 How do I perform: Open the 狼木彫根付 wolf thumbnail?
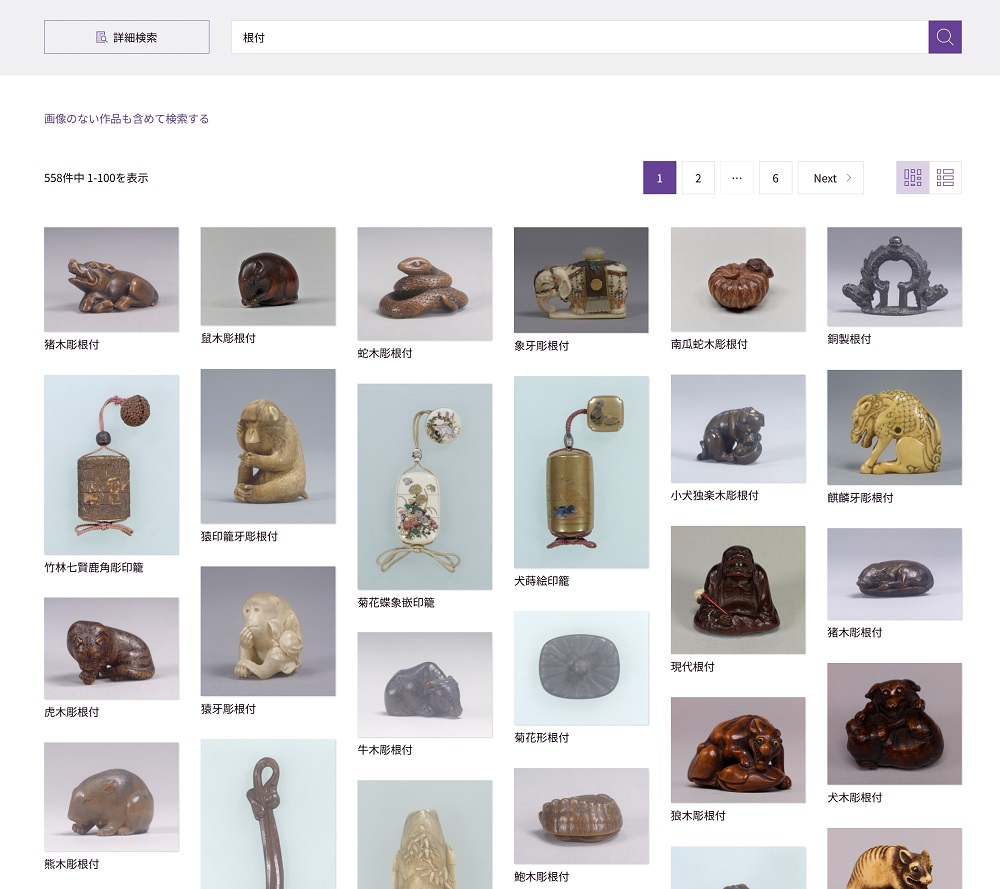pos(738,750)
